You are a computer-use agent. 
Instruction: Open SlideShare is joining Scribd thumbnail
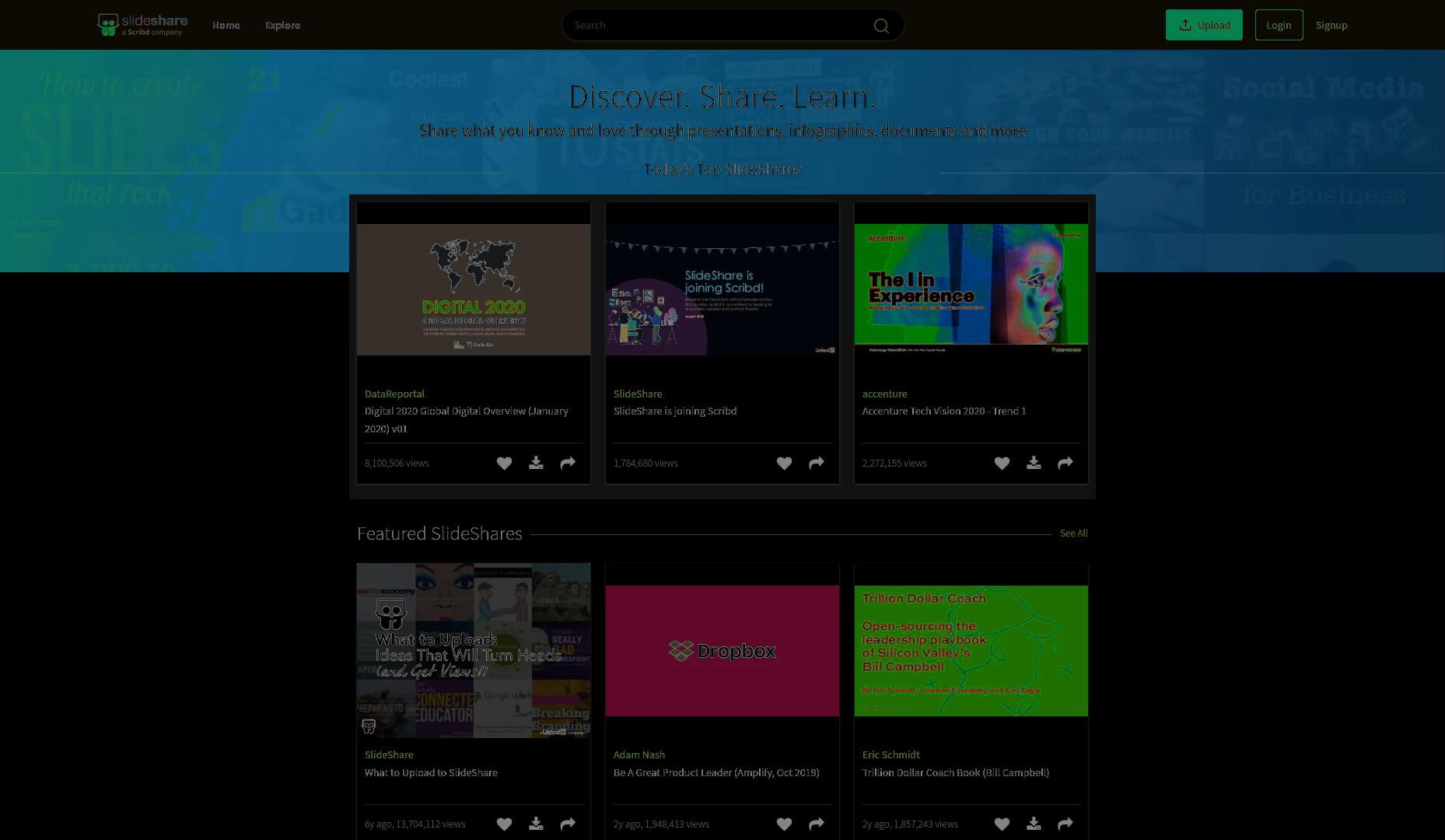722,289
